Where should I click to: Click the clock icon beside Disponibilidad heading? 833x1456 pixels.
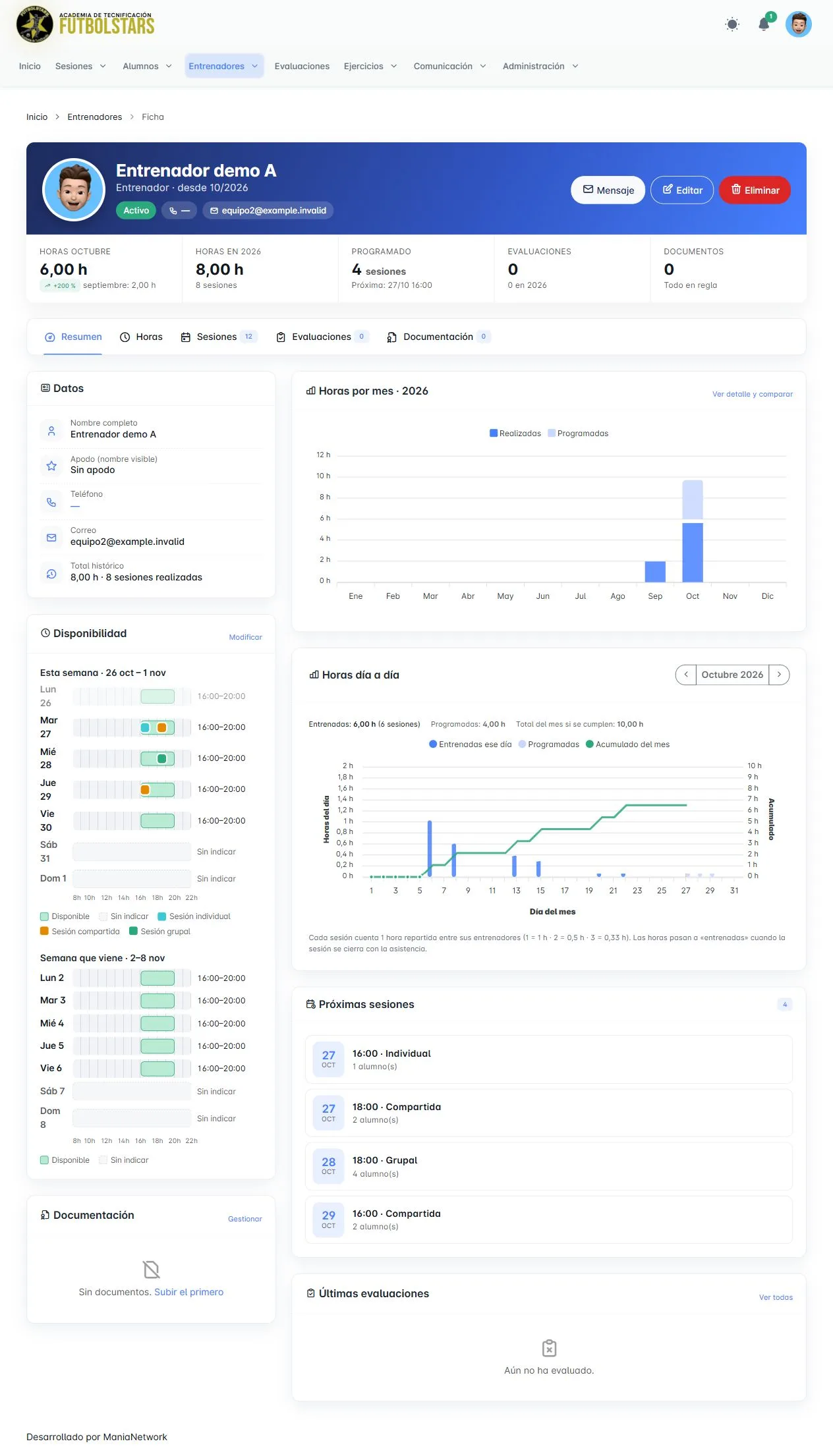pyautogui.click(x=45, y=633)
